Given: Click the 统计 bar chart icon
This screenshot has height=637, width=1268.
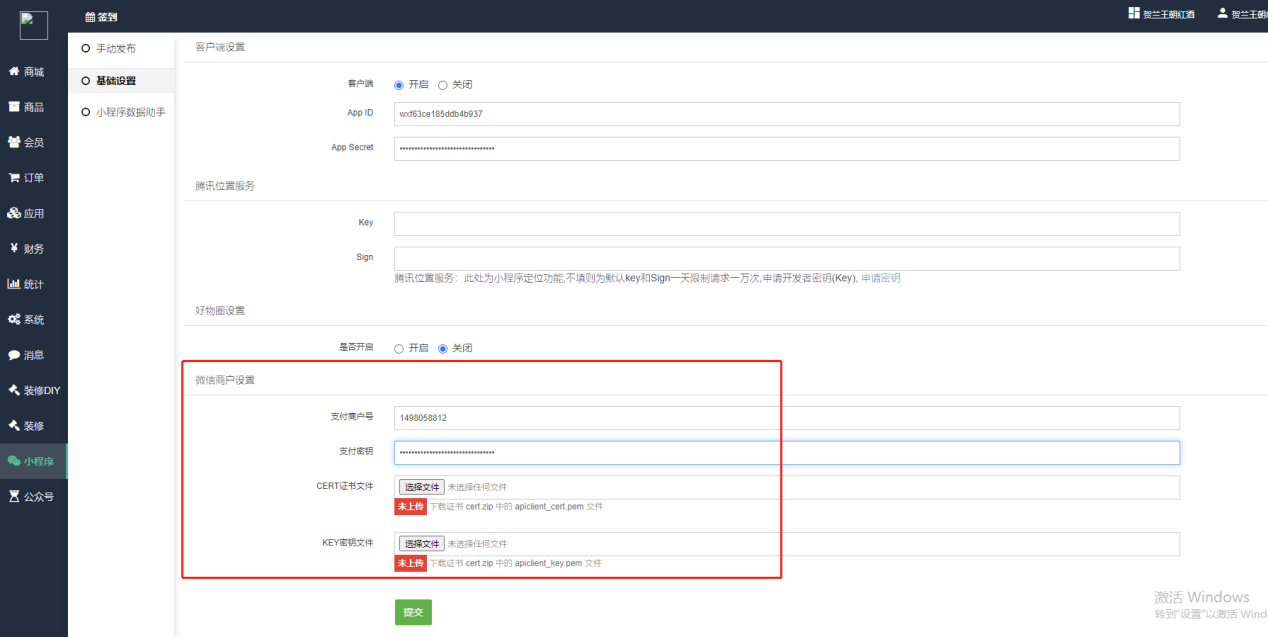Looking at the screenshot, I should click(14, 284).
